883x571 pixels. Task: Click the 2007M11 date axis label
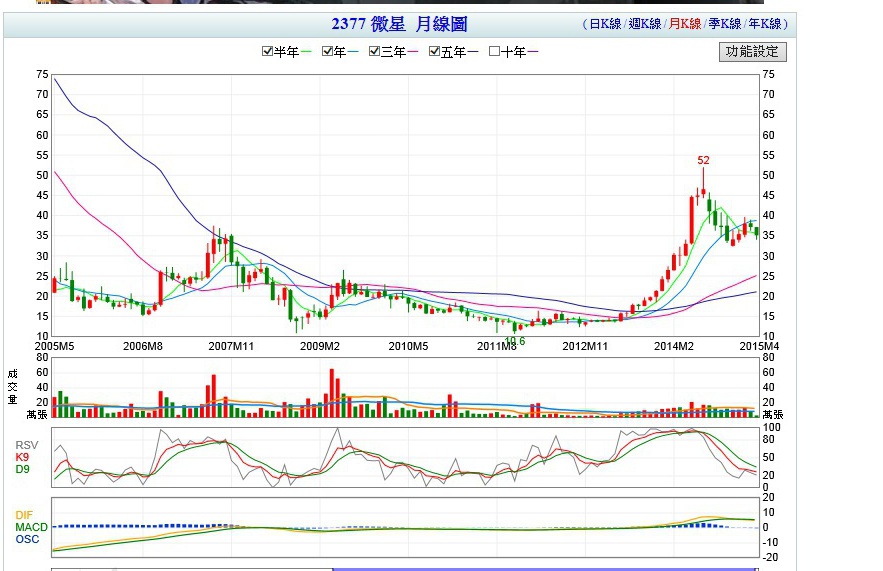(231, 346)
